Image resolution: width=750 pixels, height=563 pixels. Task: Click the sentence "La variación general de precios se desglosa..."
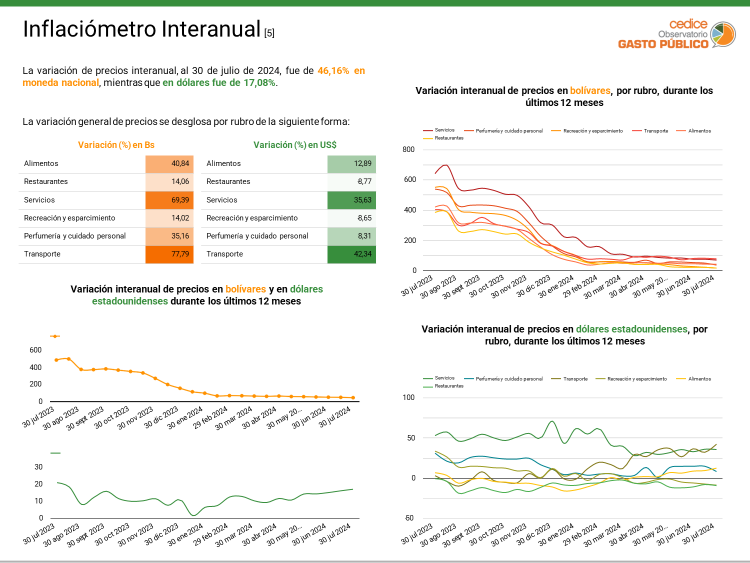pyautogui.click(x=186, y=121)
